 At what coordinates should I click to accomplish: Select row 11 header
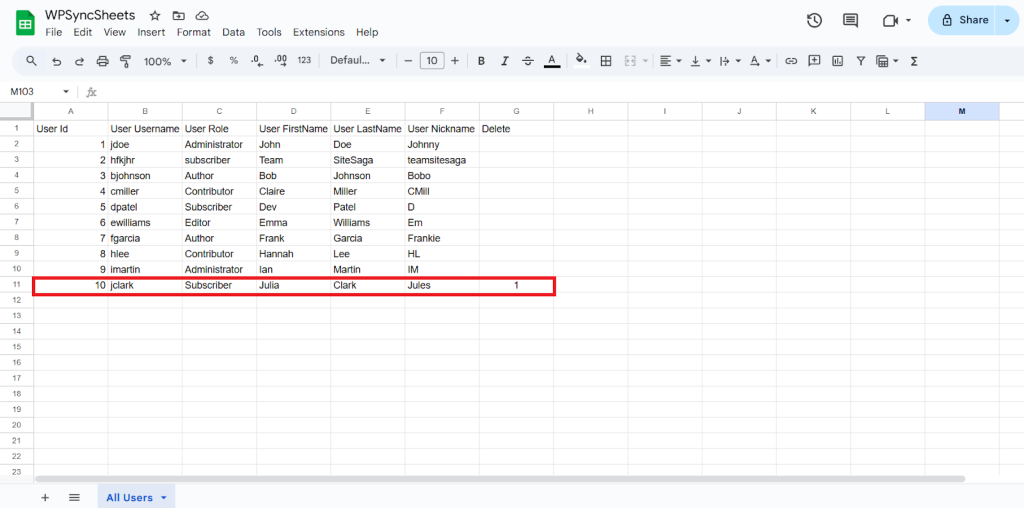click(17, 285)
